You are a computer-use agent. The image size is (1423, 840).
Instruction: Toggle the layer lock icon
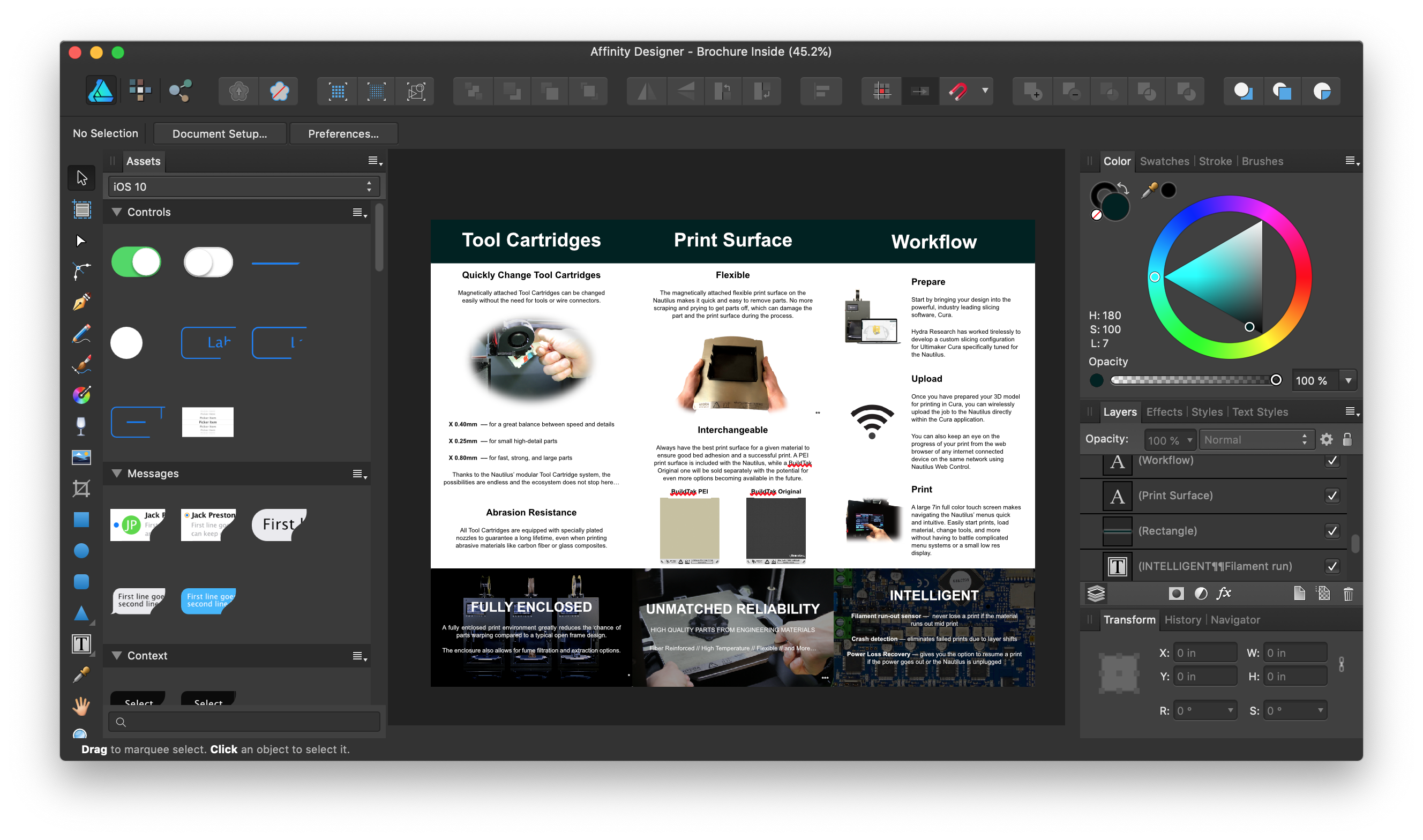[x=1347, y=439]
